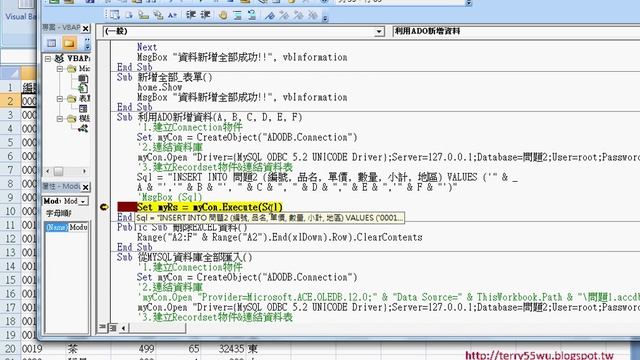
Task: Collapse the 表單 forms folder
Action: click(60, 98)
